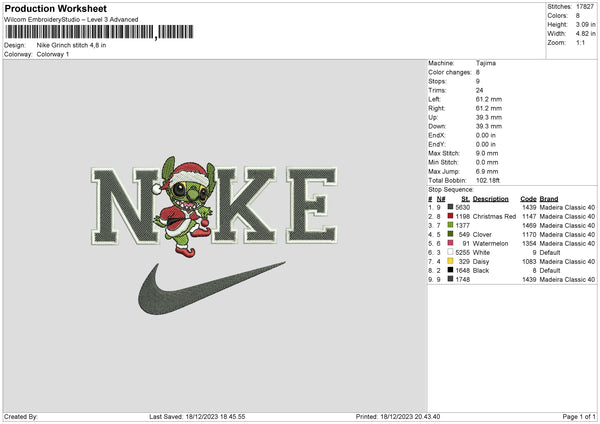Click the White color swatch in row 6

(x=450, y=252)
